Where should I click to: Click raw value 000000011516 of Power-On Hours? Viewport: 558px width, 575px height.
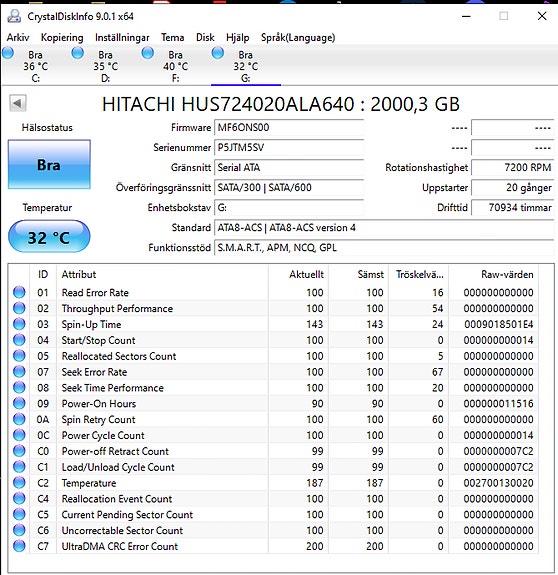(x=499, y=403)
